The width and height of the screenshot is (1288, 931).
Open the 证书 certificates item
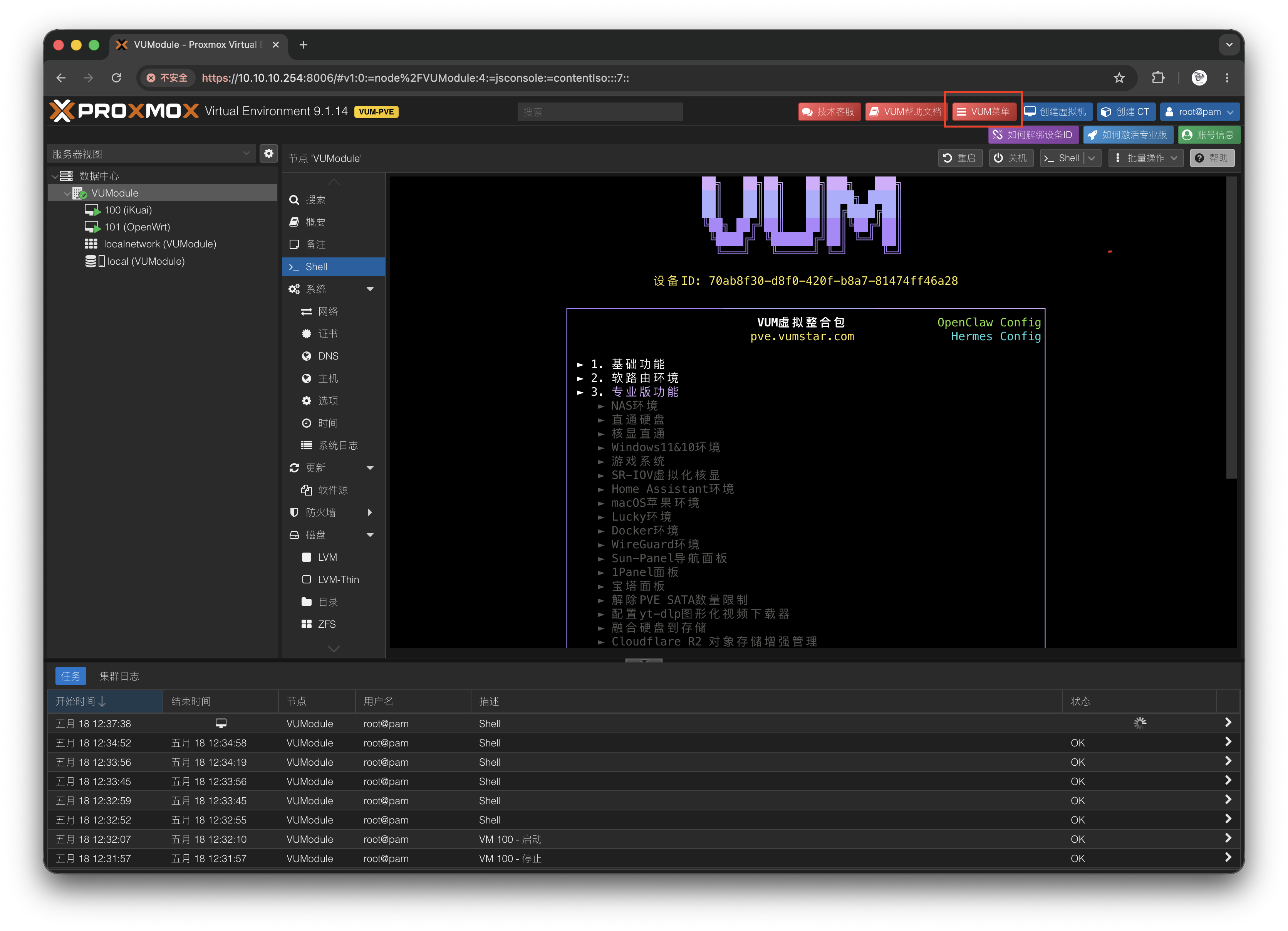(333, 334)
